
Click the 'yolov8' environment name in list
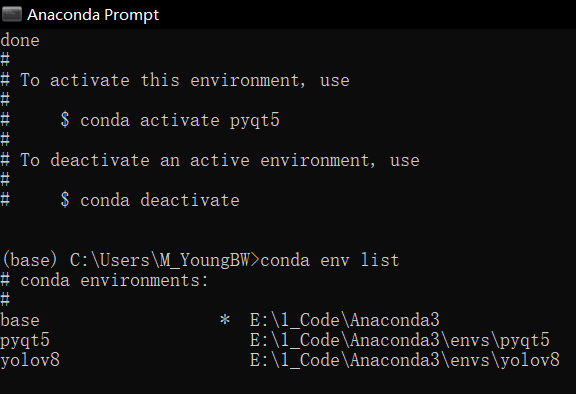pos(30,360)
